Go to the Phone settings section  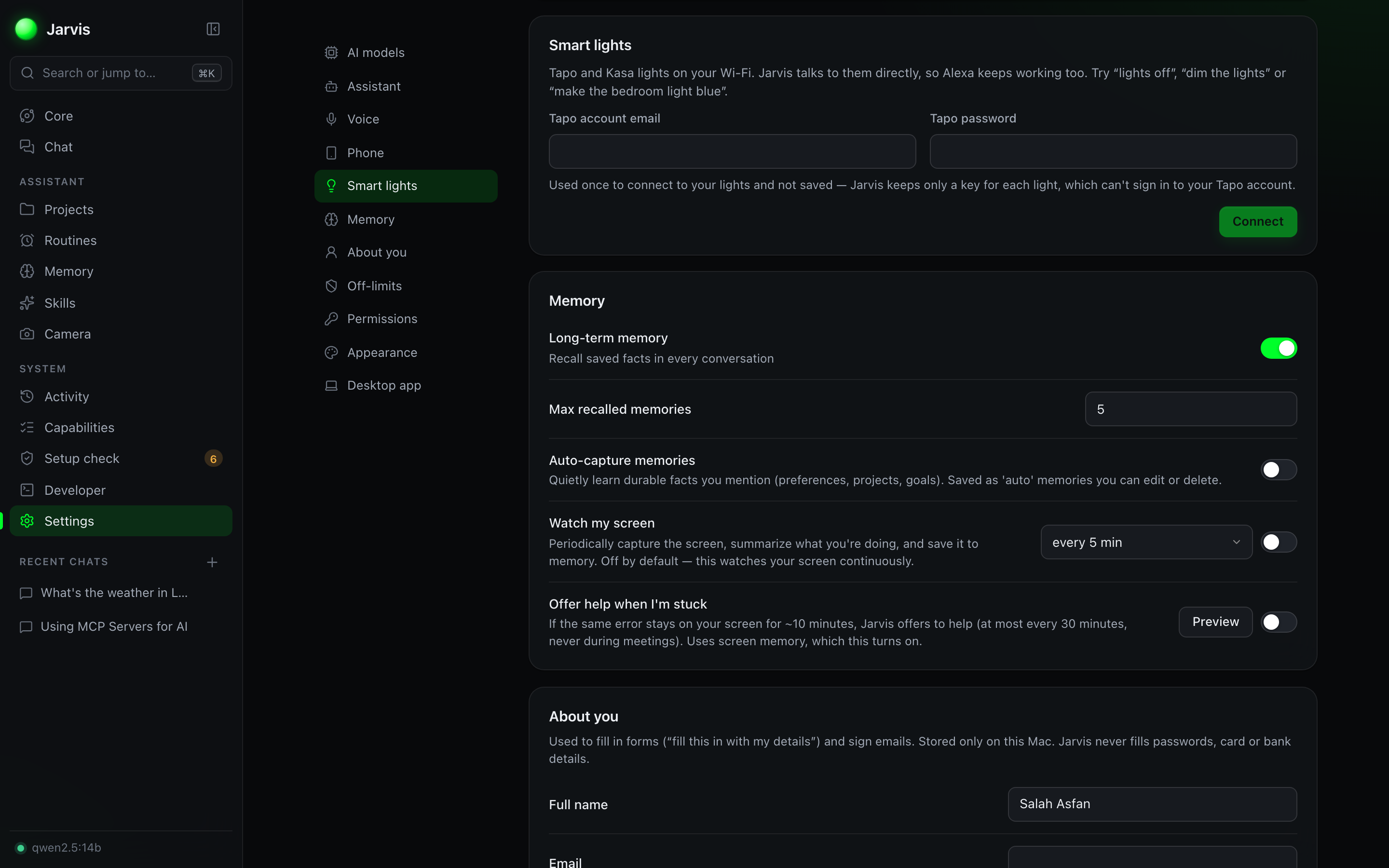(x=406, y=153)
